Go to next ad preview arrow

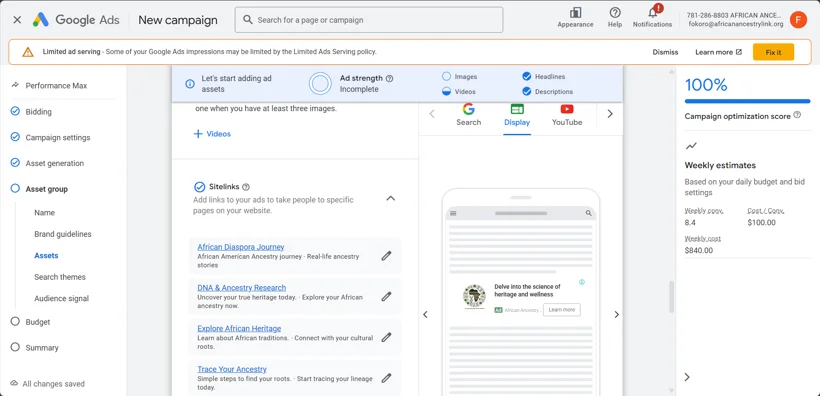pyautogui.click(x=617, y=314)
